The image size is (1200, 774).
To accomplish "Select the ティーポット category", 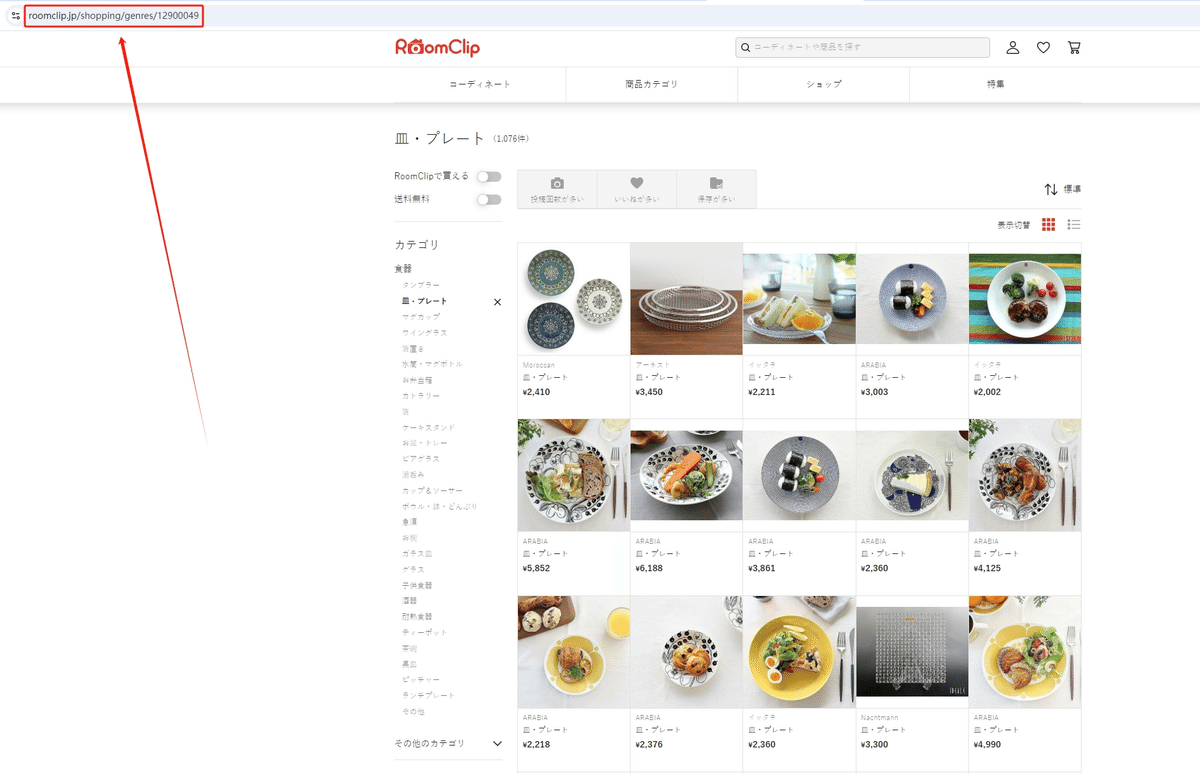I will (425, 633).
